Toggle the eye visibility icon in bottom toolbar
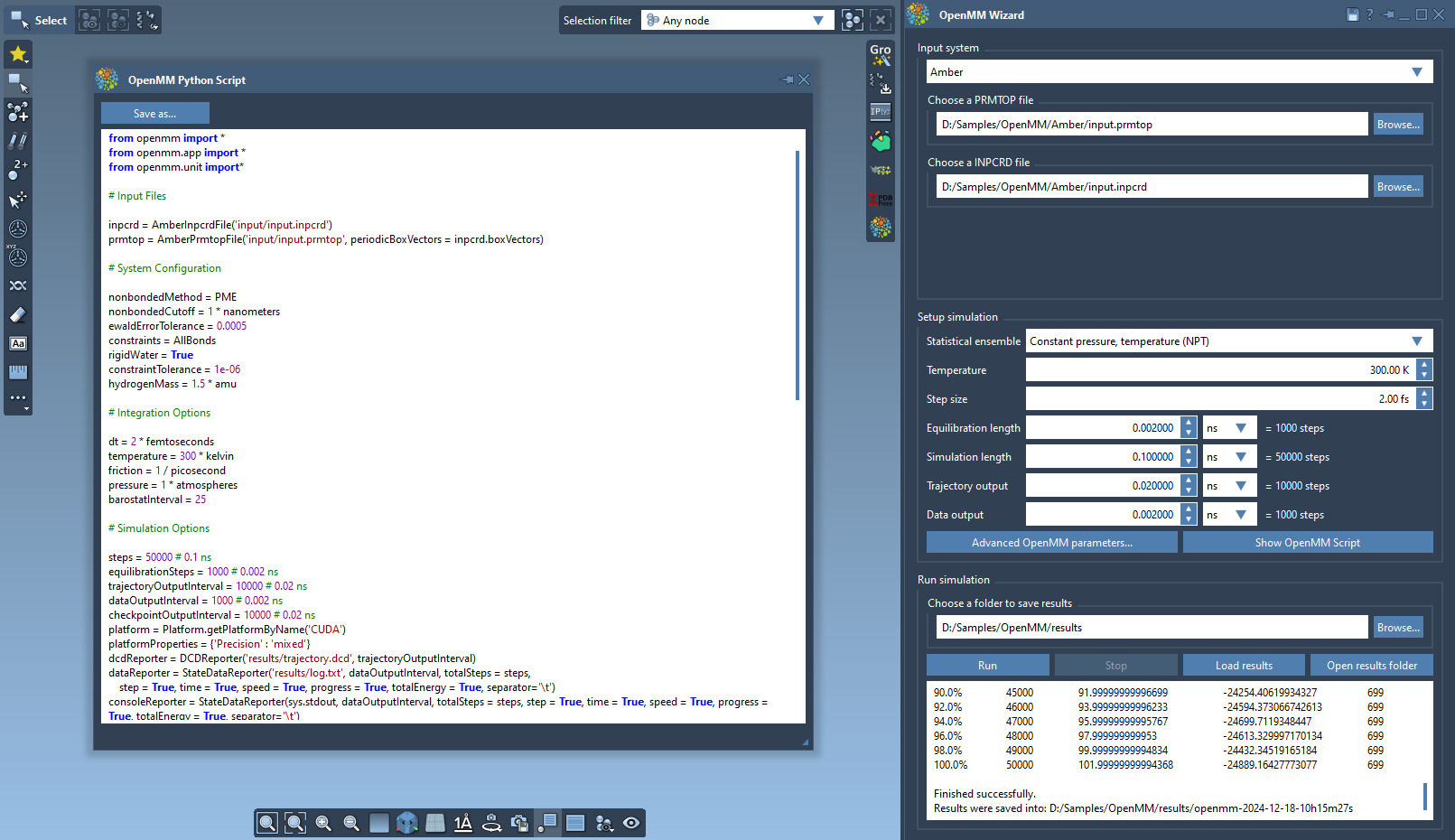The image size is (1455, 840). [x=631, y=823]
